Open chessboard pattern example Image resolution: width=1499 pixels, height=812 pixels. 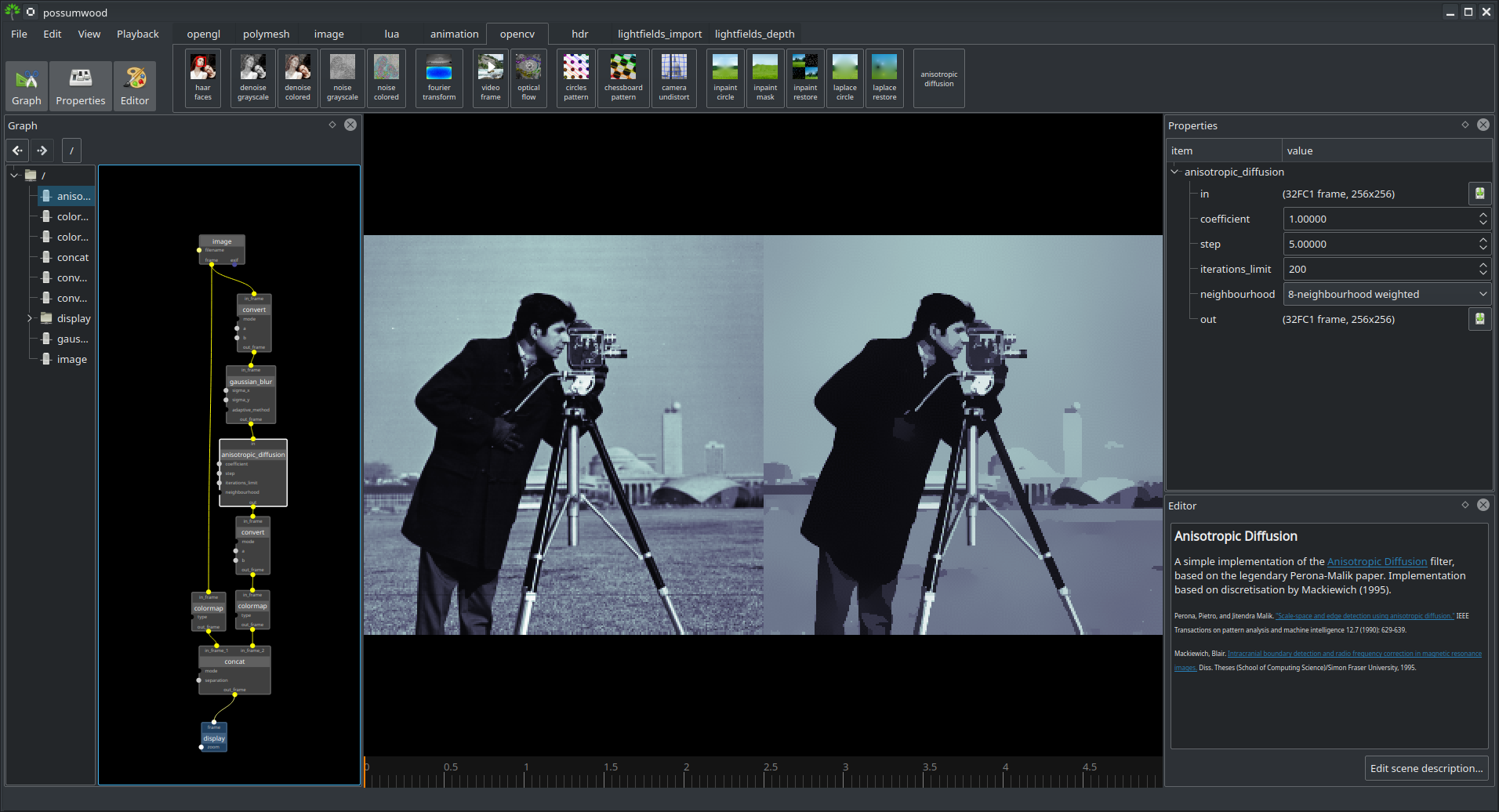(x=623, y=78)
